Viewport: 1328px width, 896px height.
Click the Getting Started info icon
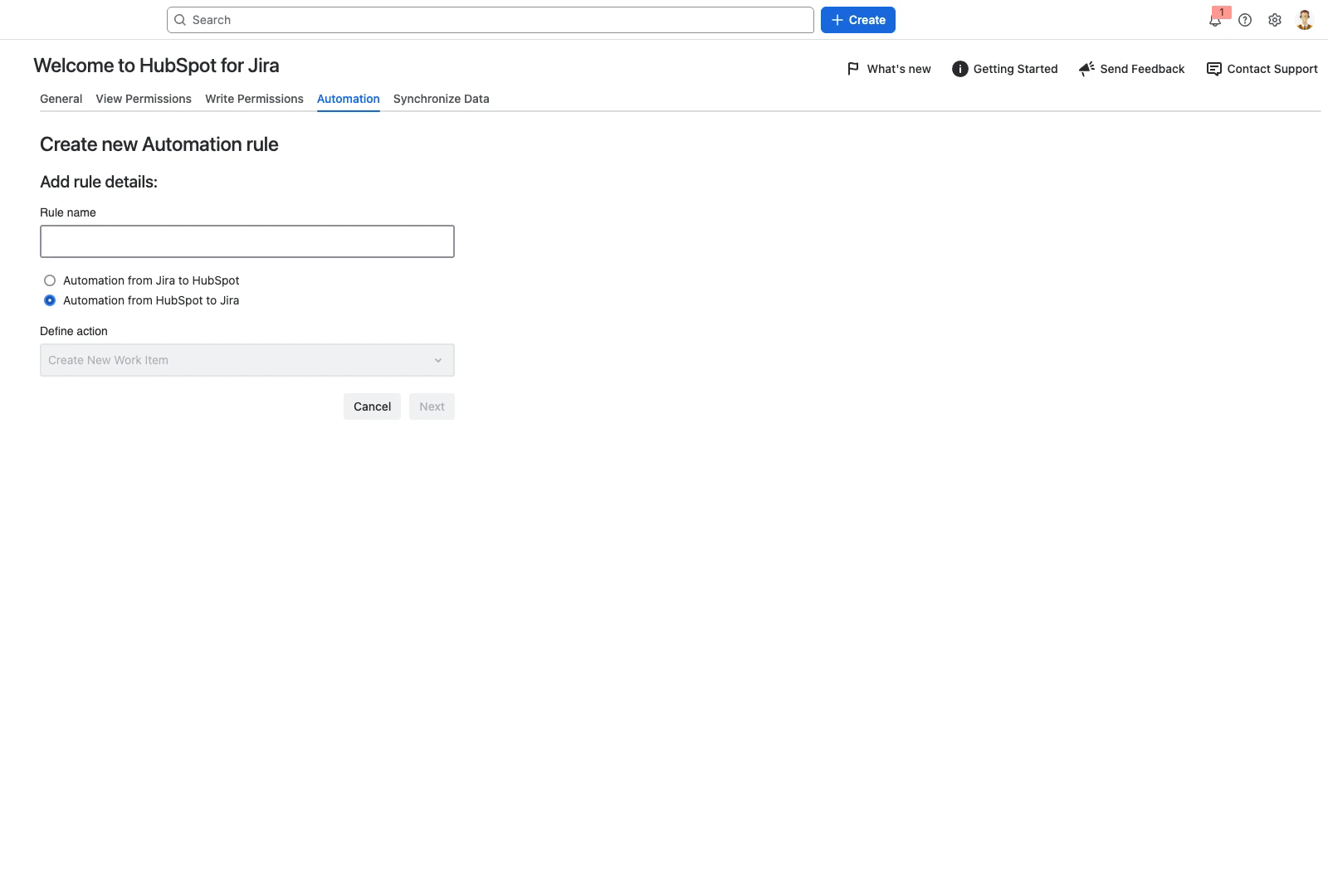tap(959, 69)
